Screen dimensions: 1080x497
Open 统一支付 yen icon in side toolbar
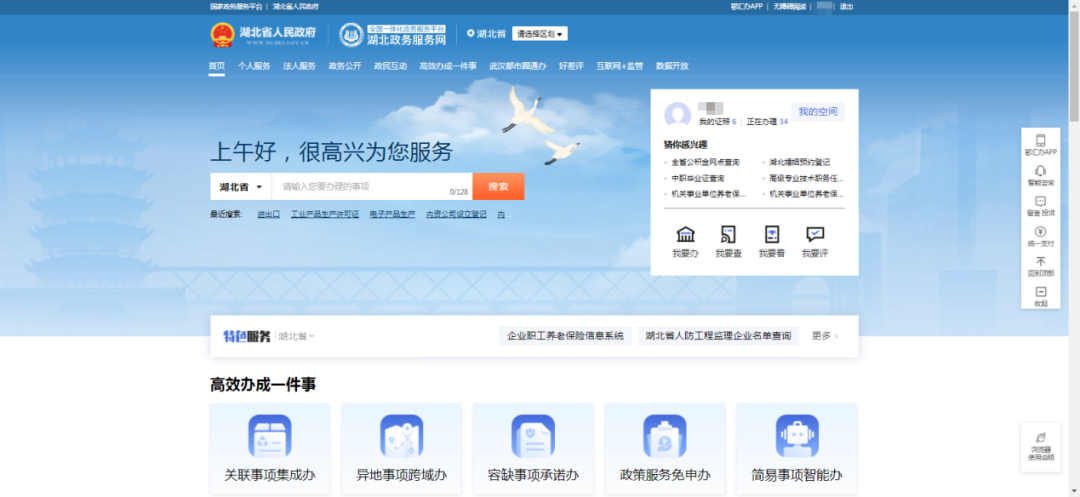(1041, 231)
